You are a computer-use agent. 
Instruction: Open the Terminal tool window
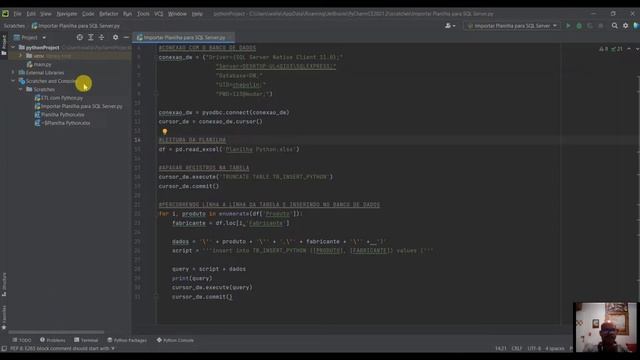click(86, 340)
